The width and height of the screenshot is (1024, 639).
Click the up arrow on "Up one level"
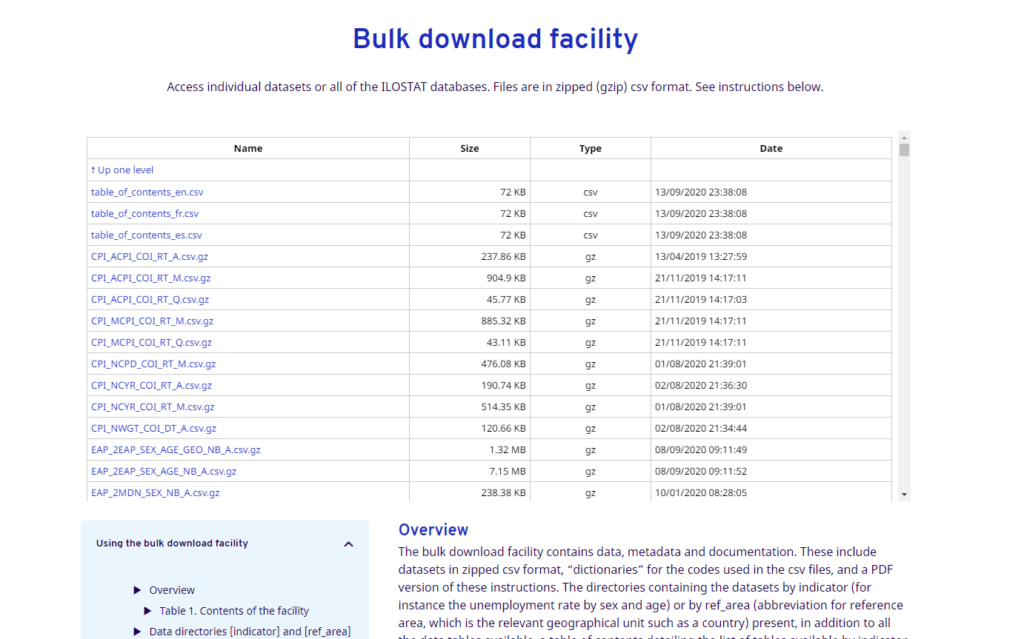click(x=92, y=170)
